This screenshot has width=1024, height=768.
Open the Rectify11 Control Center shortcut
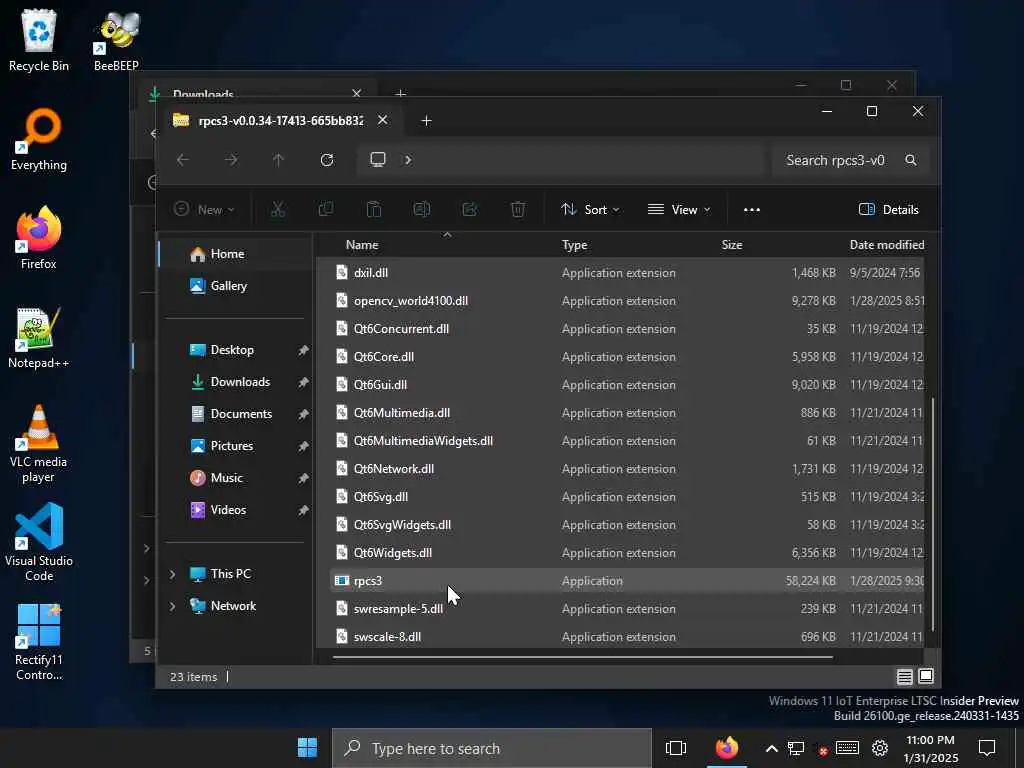pyautogui.click(x=39, y=642)
